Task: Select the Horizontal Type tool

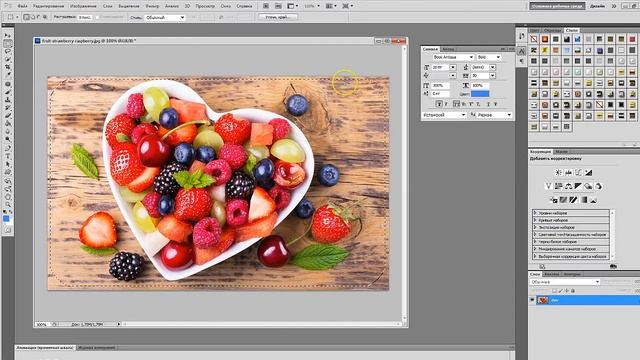Action: 8,156
